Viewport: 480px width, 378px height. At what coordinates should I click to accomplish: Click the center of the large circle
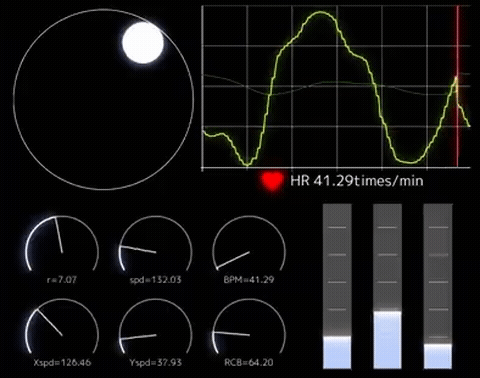[104, 99]
